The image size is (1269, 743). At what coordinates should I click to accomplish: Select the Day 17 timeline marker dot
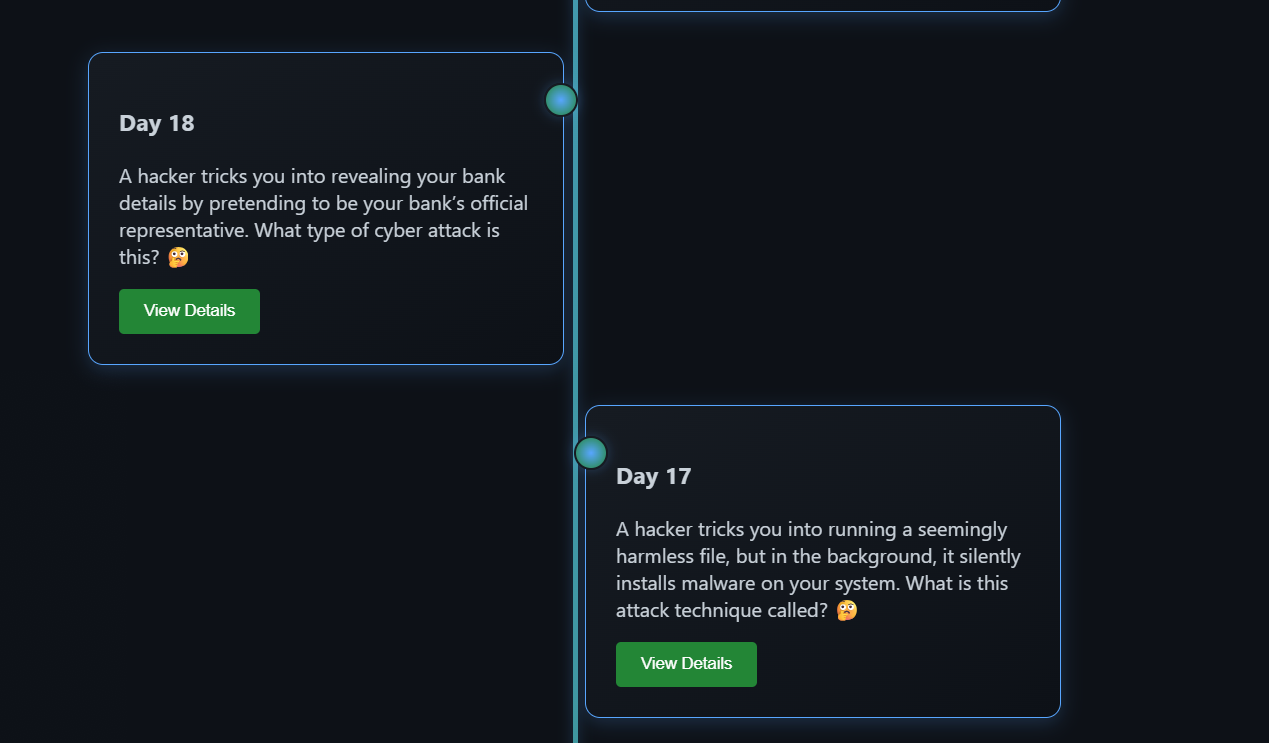click(x=591, y=453)
